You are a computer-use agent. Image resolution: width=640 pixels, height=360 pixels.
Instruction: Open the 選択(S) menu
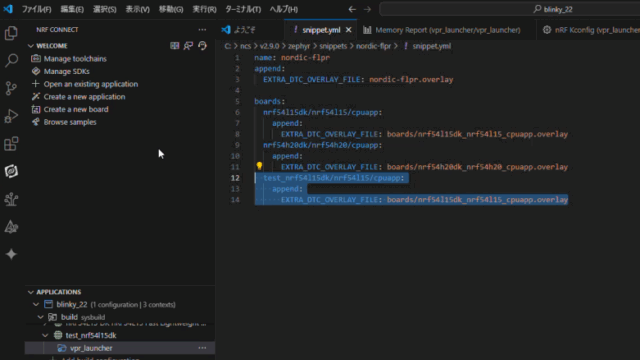coord(104,9)
